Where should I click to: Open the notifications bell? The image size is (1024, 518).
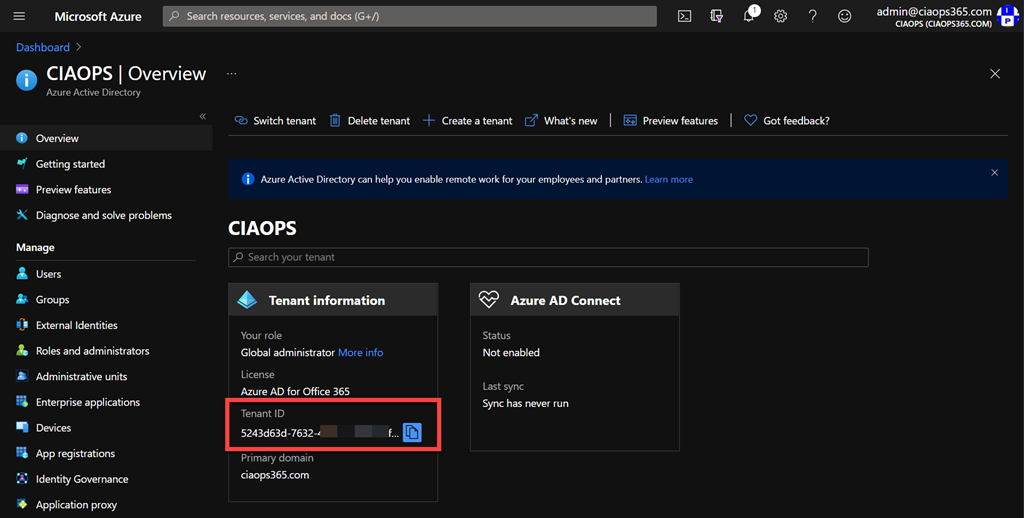(x=749, y=16)
